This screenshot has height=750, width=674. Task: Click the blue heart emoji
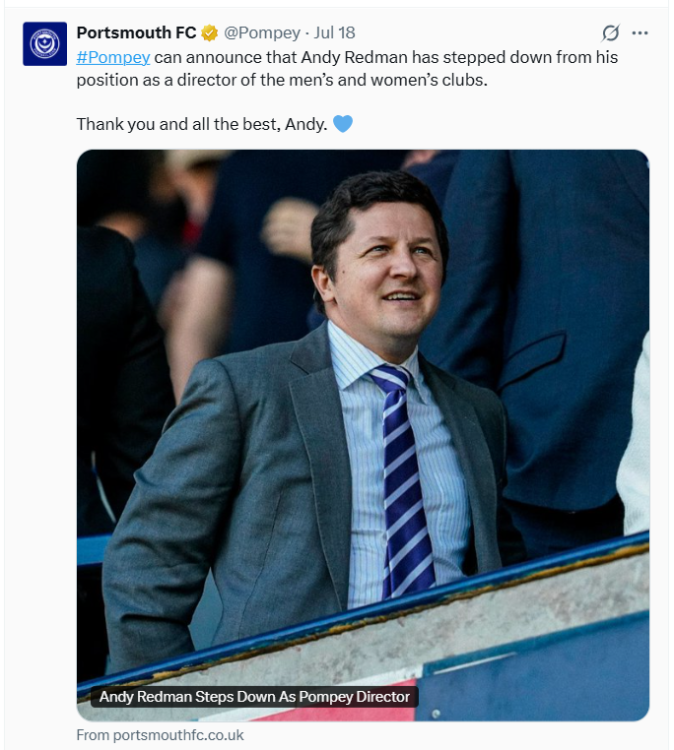343,125
